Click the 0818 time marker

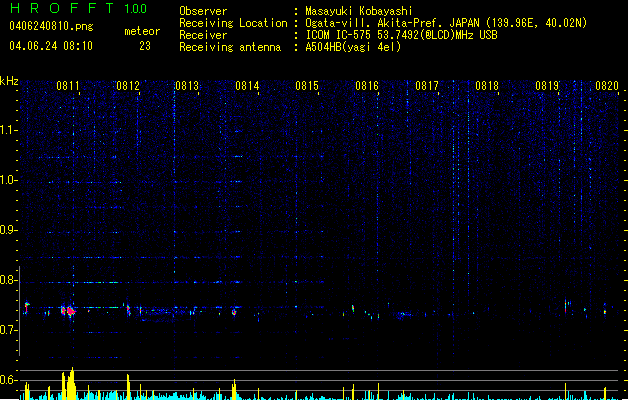click(x=487, y=86)
